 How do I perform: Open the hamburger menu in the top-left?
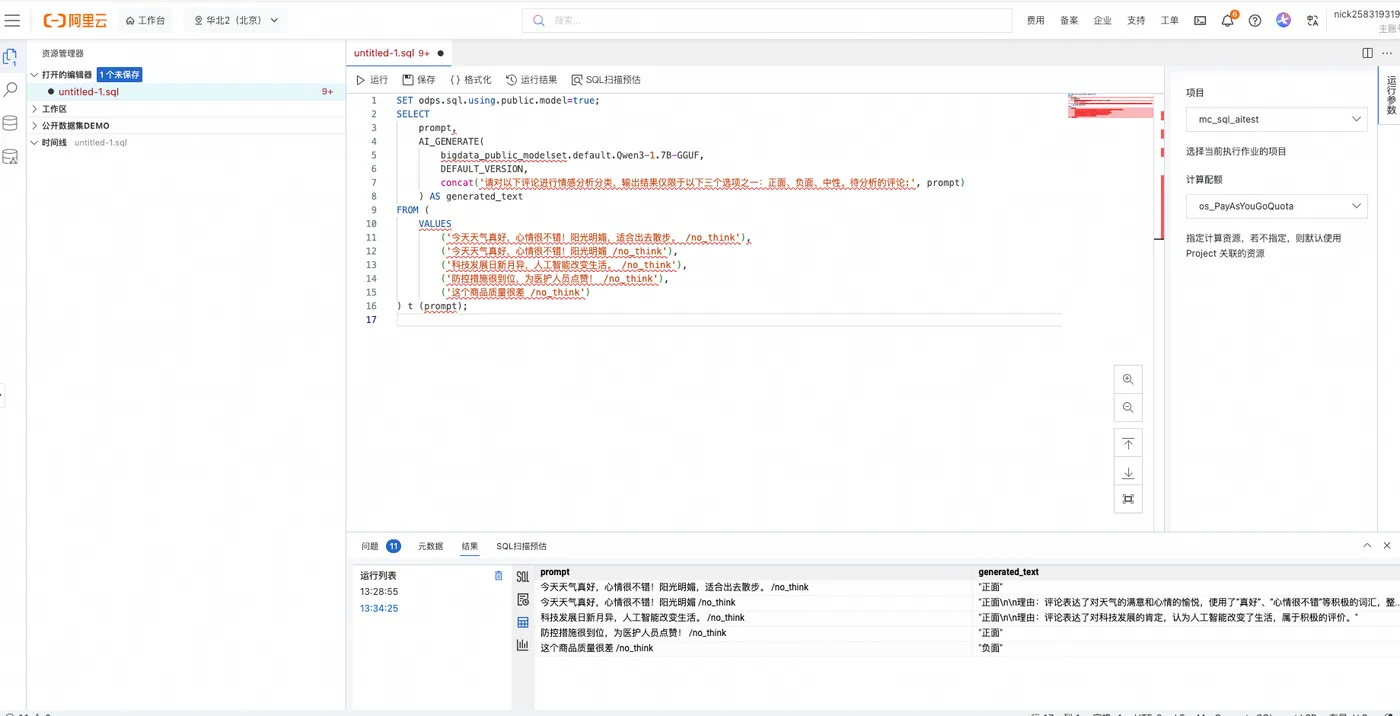click(12, 20)
